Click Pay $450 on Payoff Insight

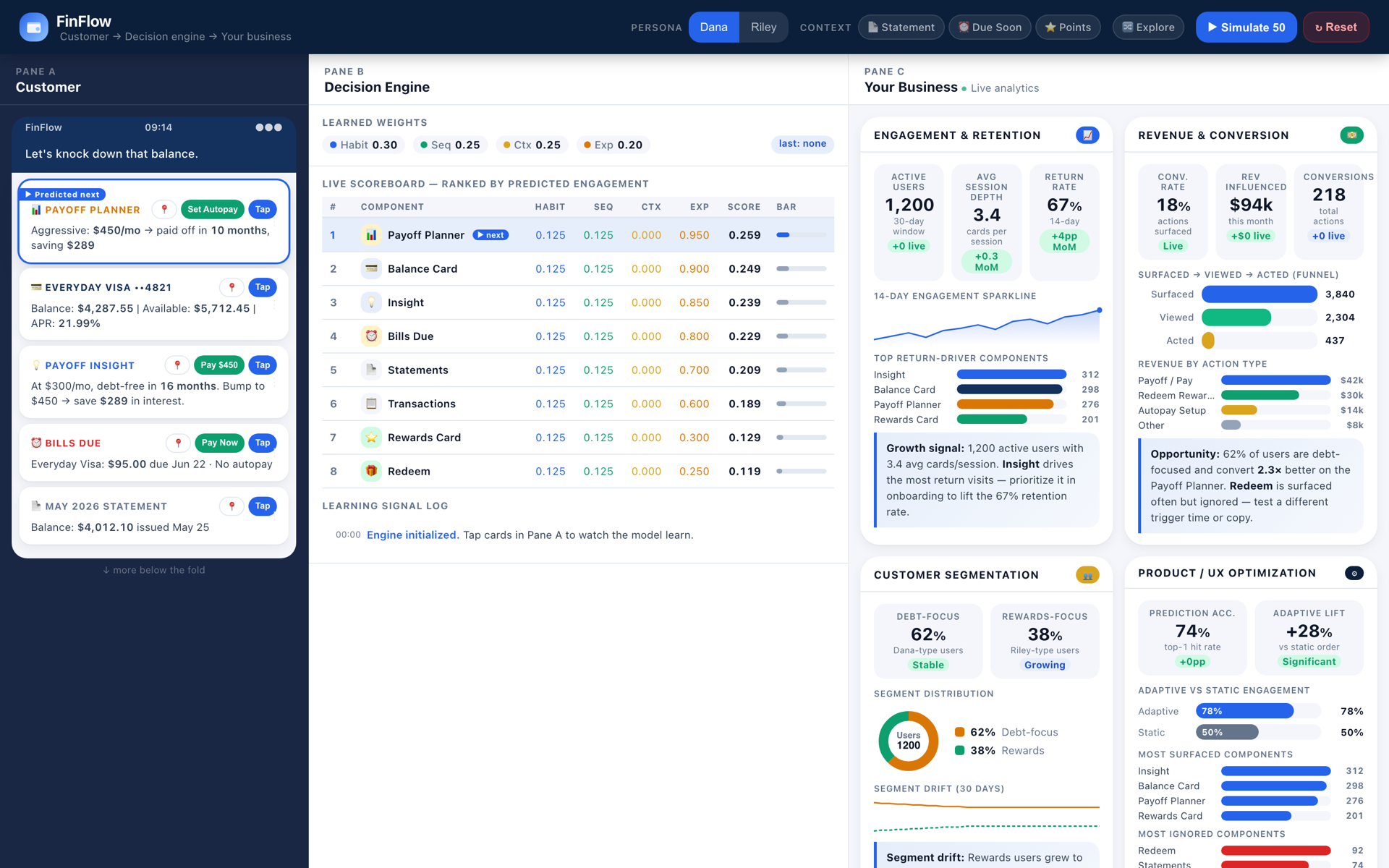point(219,365)
